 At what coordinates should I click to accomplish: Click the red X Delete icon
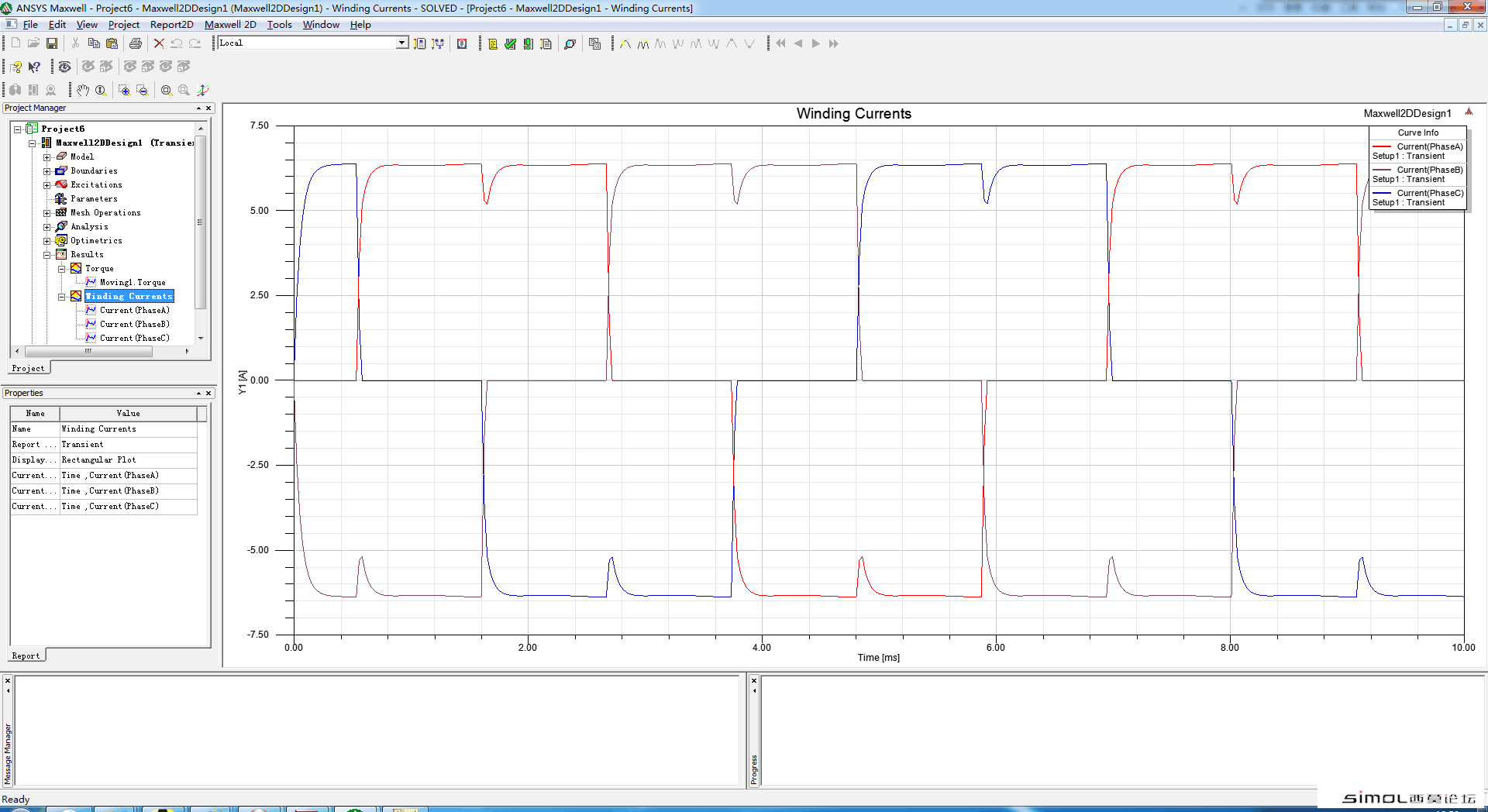159,43
